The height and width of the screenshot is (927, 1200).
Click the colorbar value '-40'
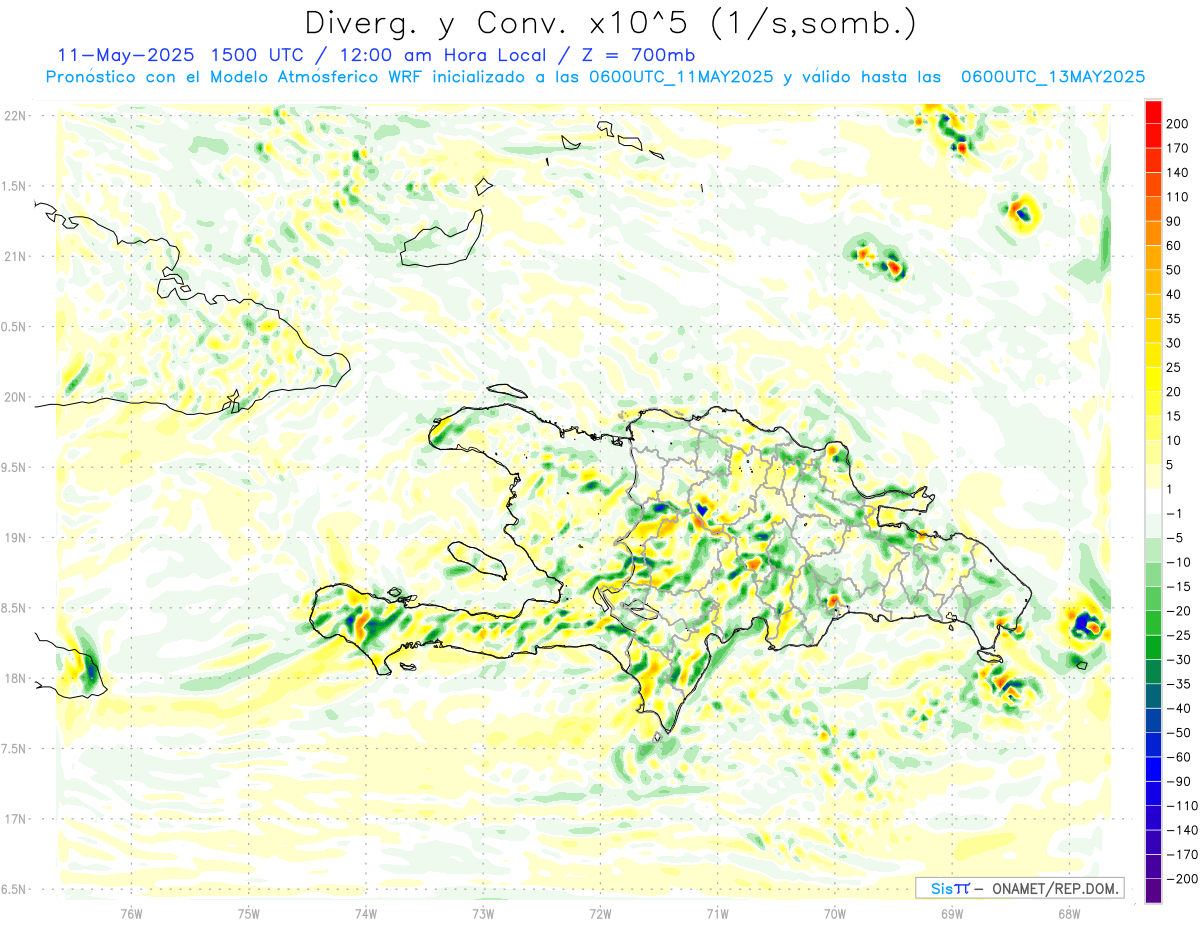coord(1180,708)
